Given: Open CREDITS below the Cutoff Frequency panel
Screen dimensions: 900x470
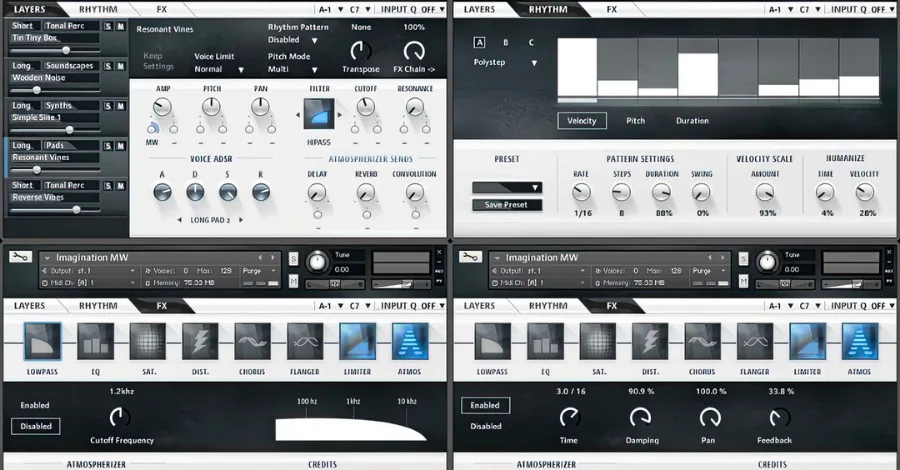Looking at the screenshot, I should point(322,464).
